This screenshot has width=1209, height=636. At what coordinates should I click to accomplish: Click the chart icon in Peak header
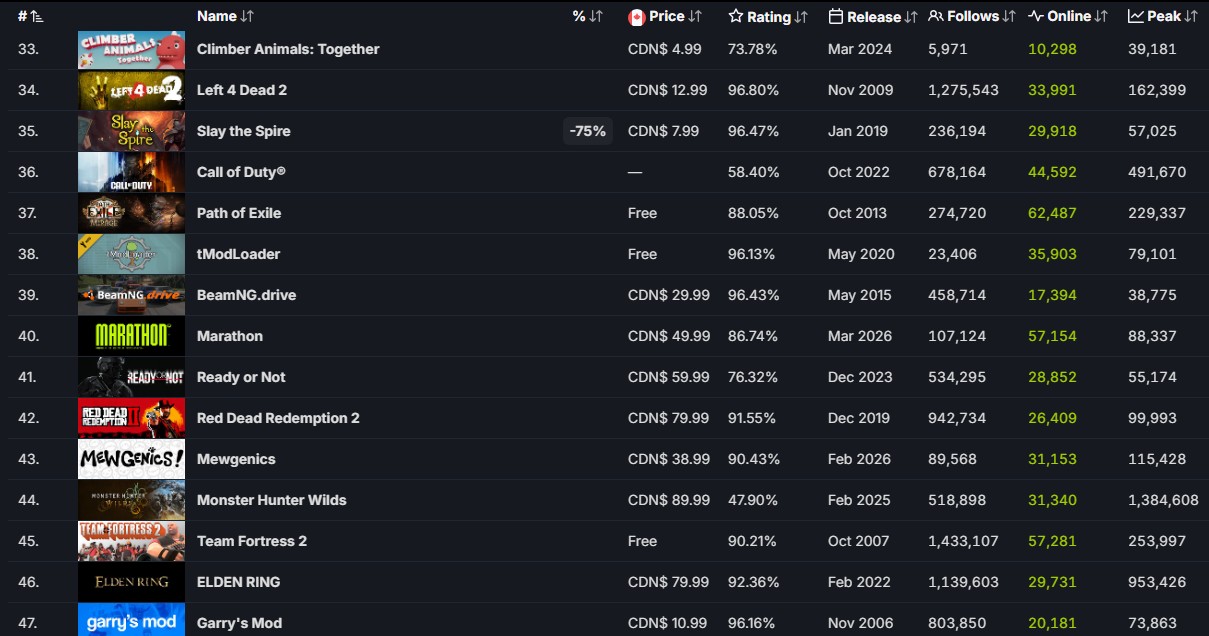(x=1136, y=17)
